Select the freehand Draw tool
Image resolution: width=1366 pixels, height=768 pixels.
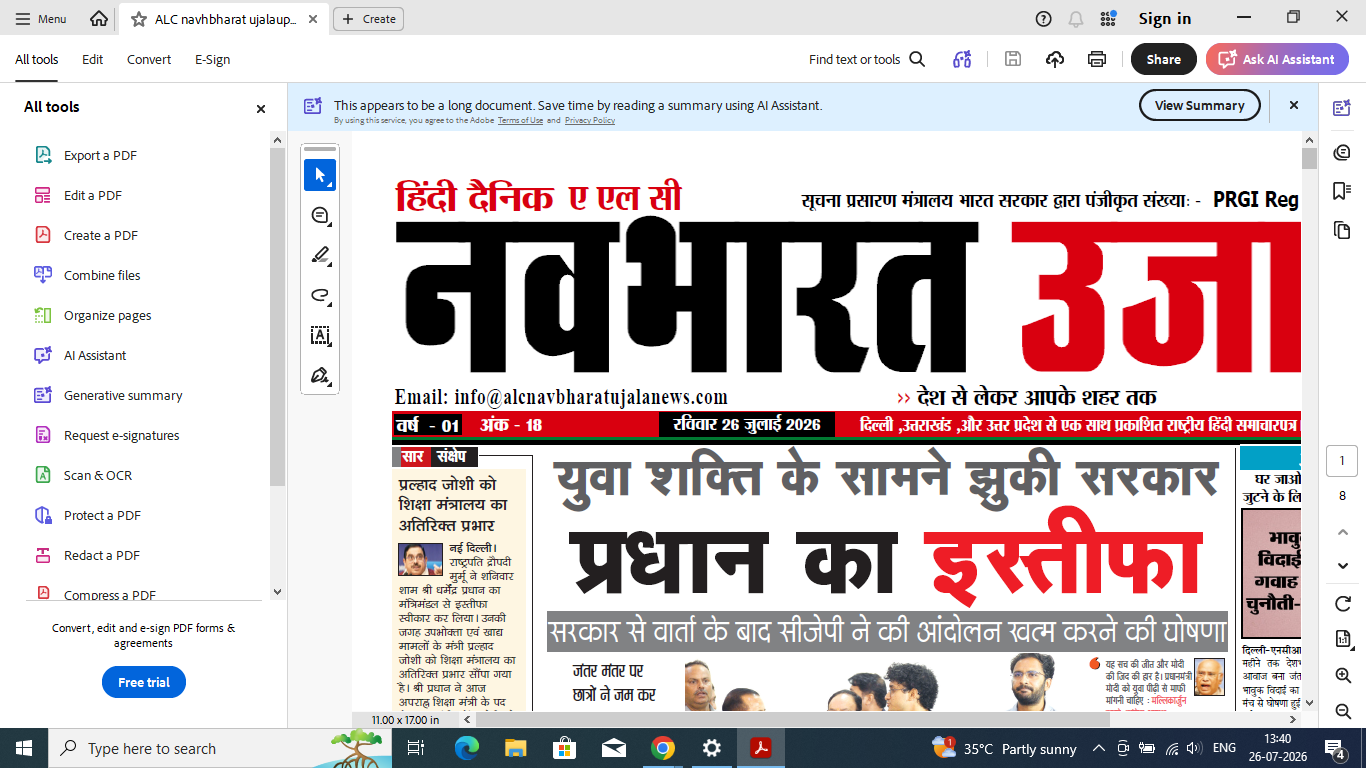320,295
